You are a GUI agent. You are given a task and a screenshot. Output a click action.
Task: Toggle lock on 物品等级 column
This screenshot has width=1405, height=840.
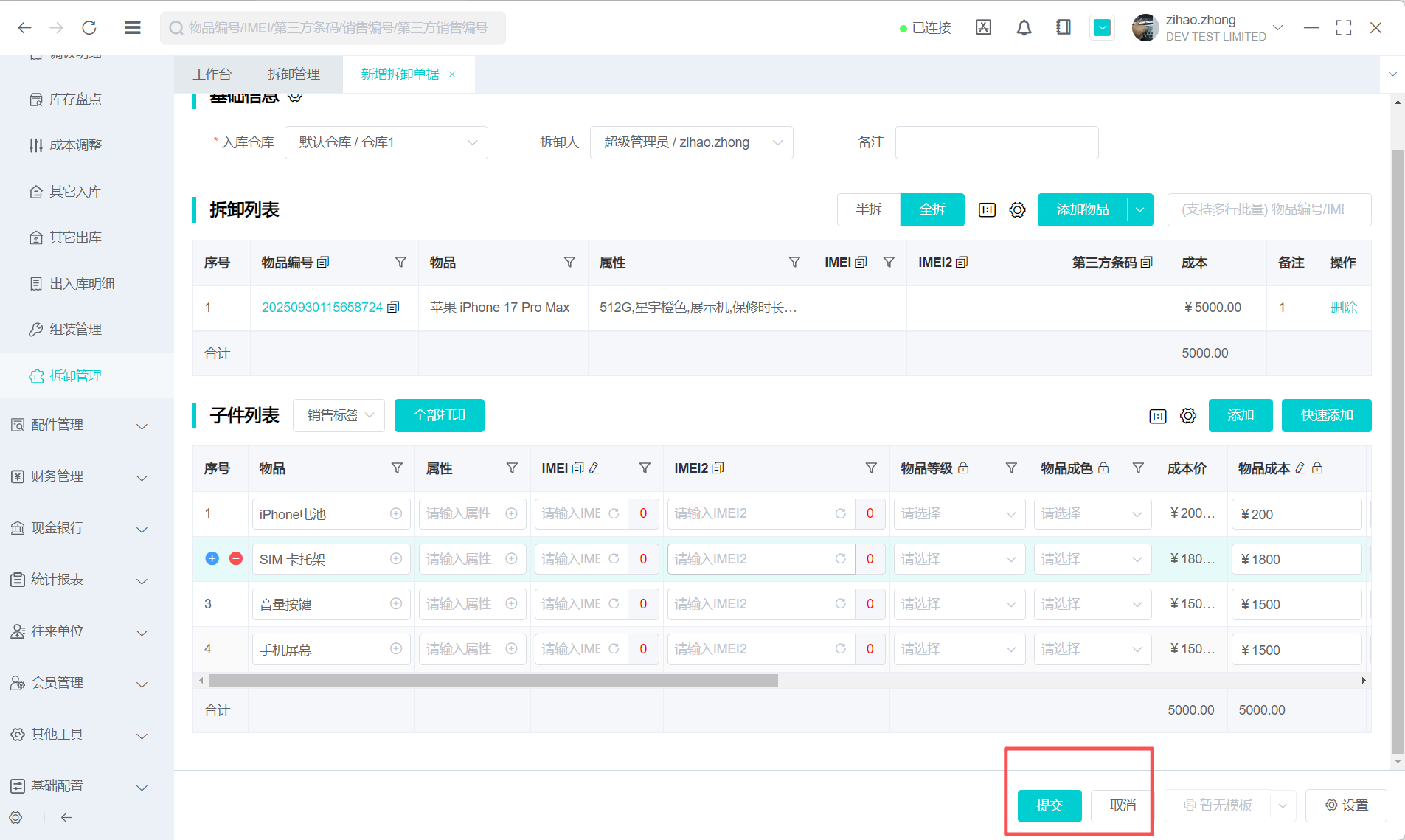tap(963, 468)
